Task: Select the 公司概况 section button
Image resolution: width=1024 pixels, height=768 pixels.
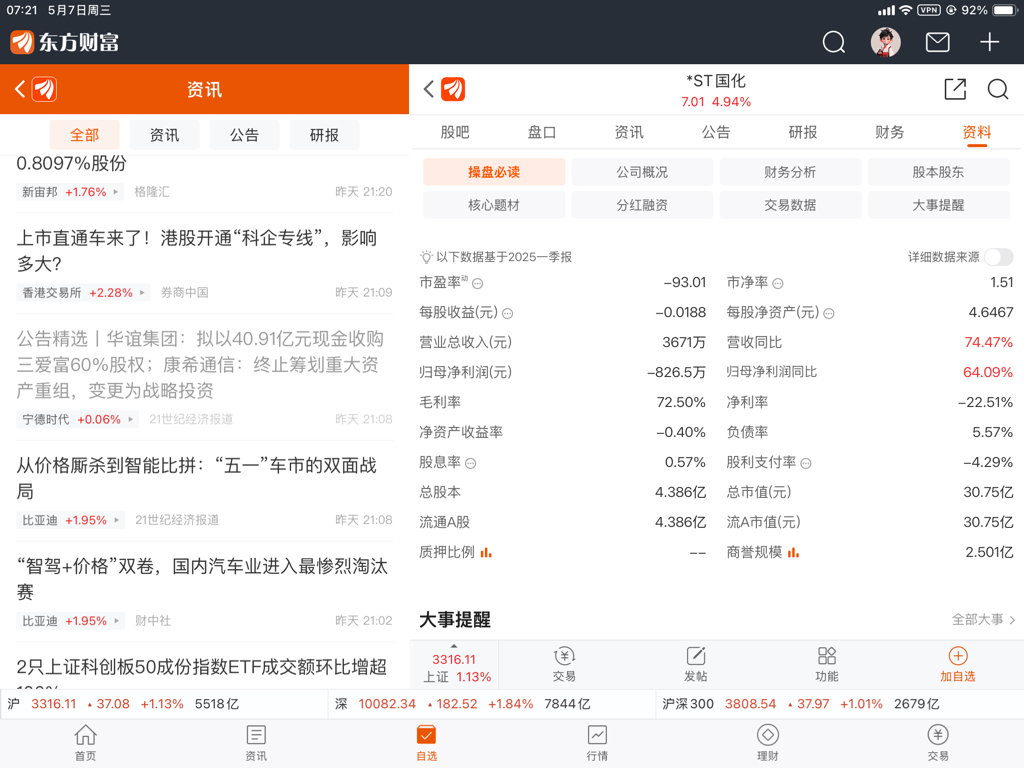Action: [x=642, y=172]
